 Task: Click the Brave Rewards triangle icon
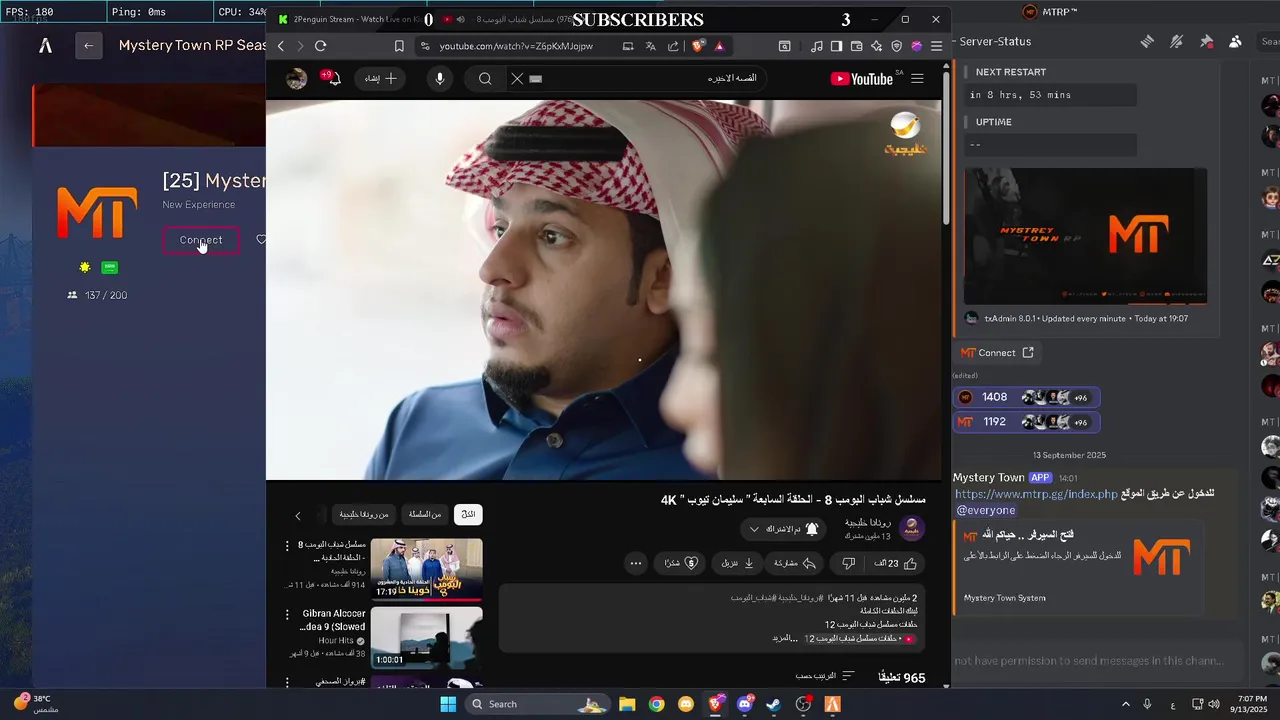click(719, 46)
